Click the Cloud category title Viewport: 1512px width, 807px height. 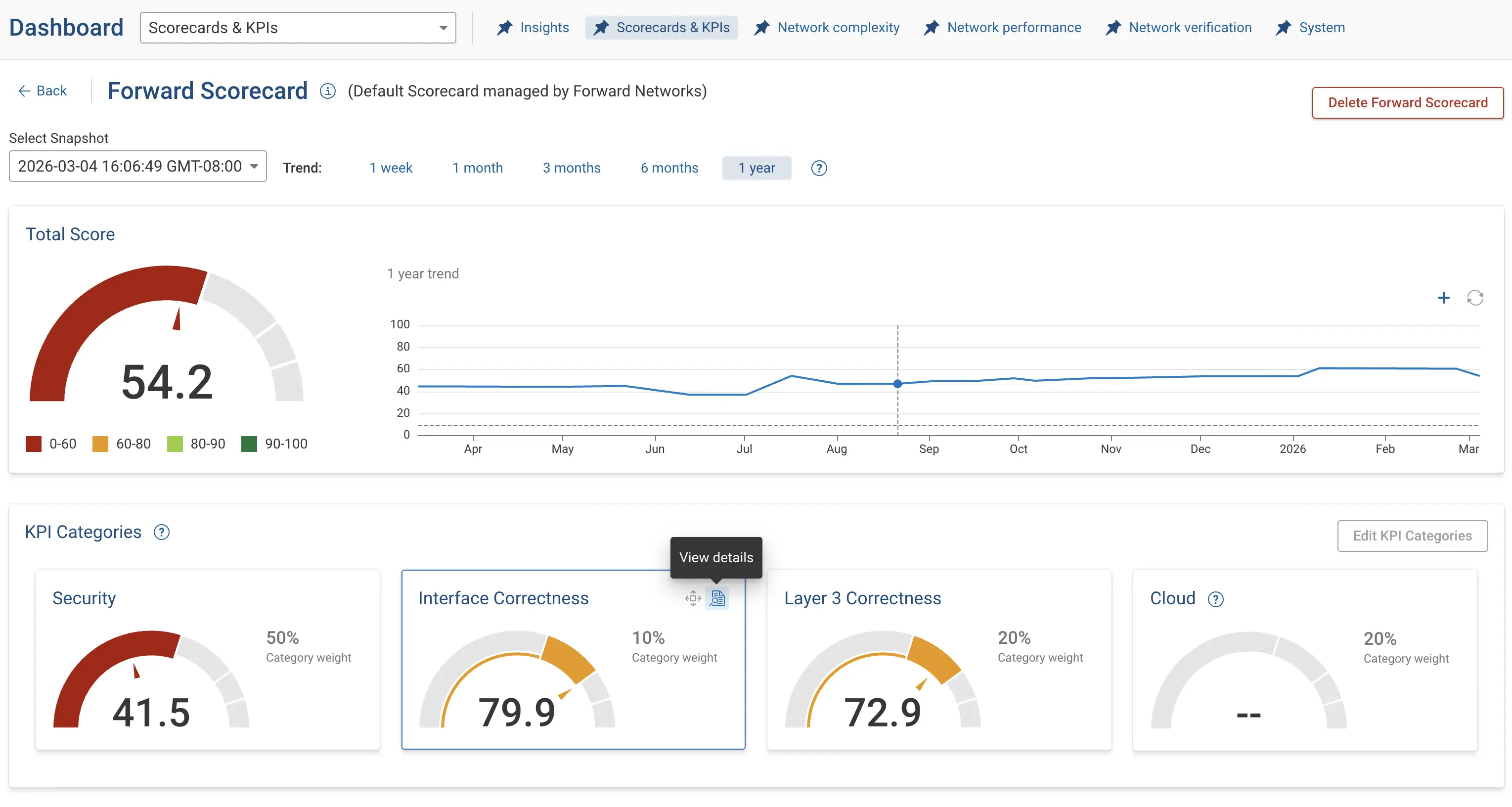(1172, 598)
